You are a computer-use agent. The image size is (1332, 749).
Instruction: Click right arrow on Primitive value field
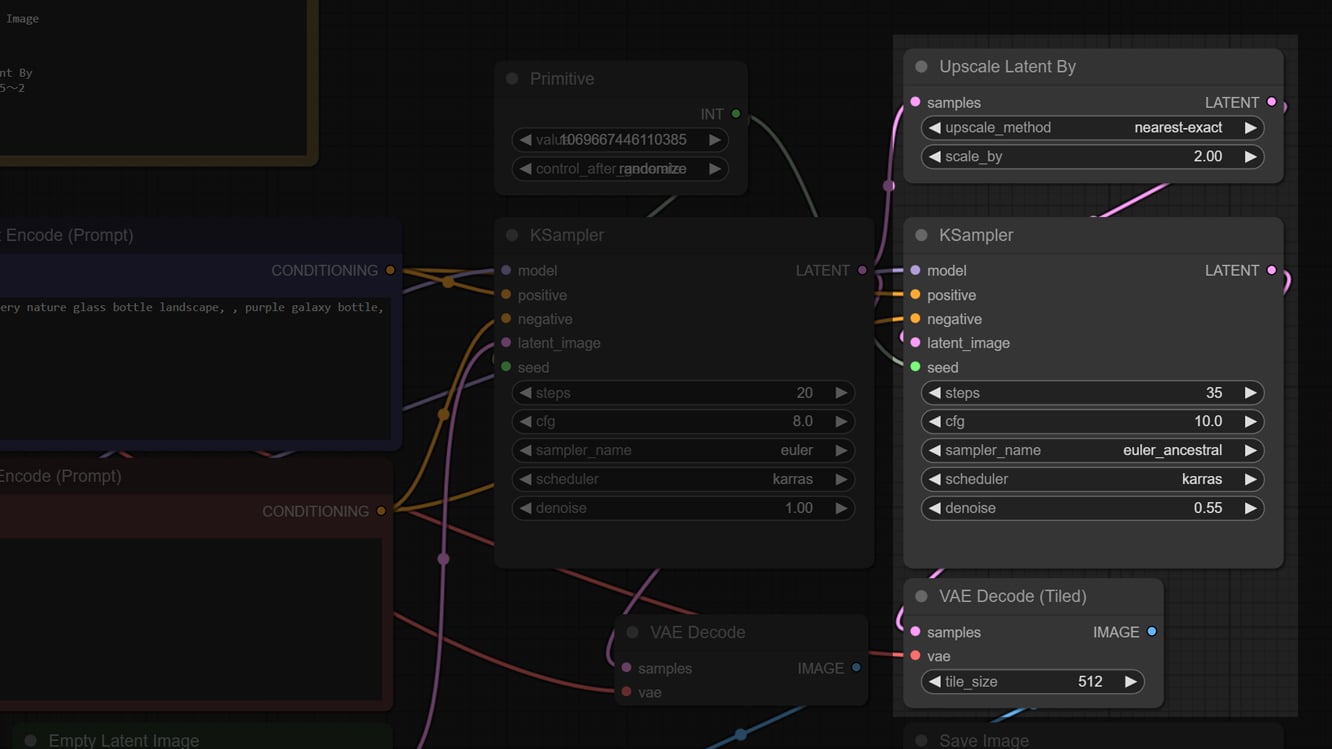pos(714,140)
